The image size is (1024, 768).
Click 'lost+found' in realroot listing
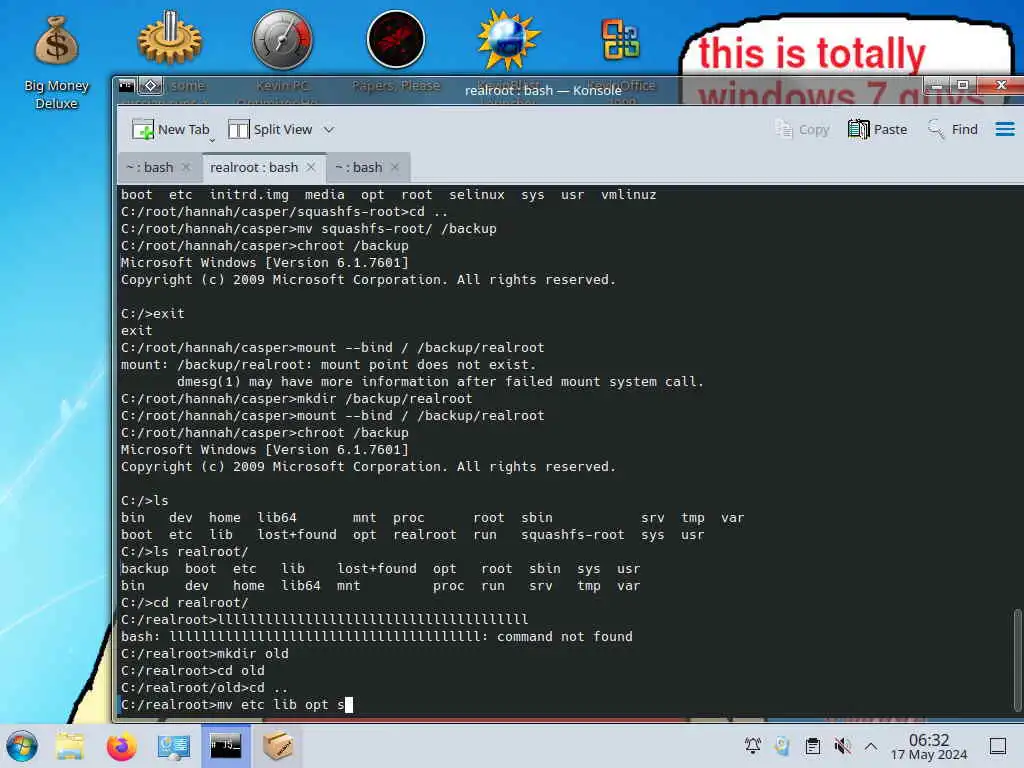click(377, 569)
